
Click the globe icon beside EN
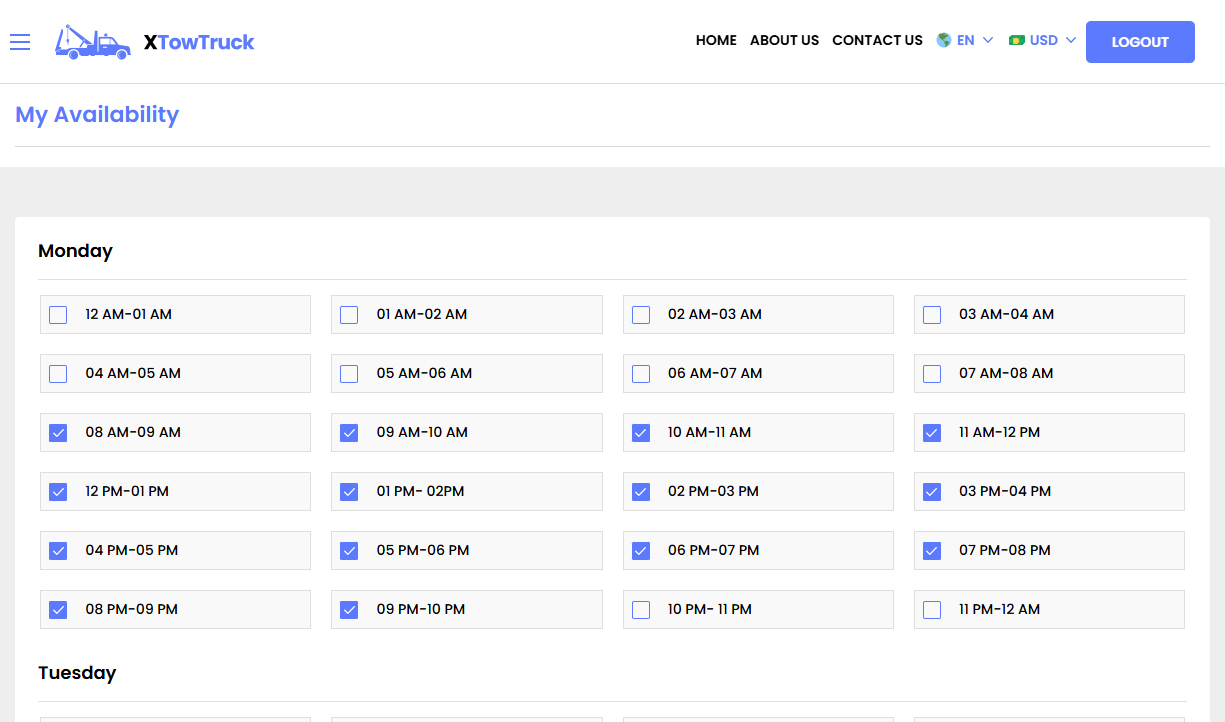coord(941,40)
